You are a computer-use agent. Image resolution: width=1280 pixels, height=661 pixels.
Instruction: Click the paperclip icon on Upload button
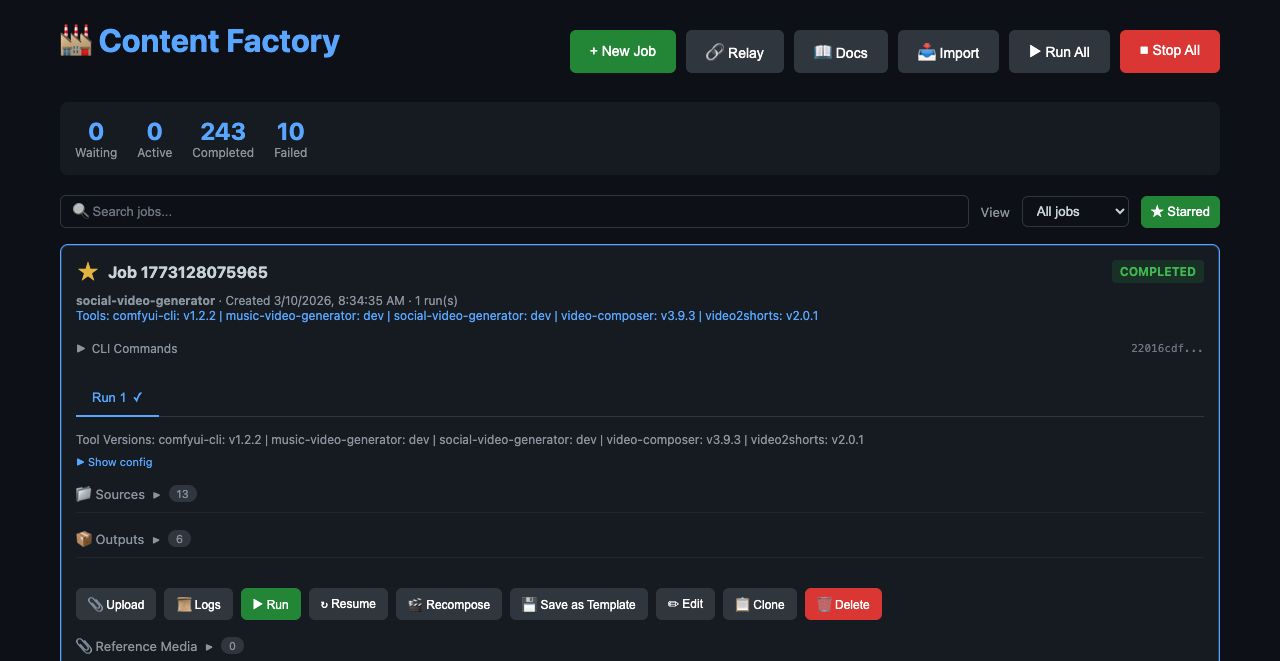coord(95,604)
